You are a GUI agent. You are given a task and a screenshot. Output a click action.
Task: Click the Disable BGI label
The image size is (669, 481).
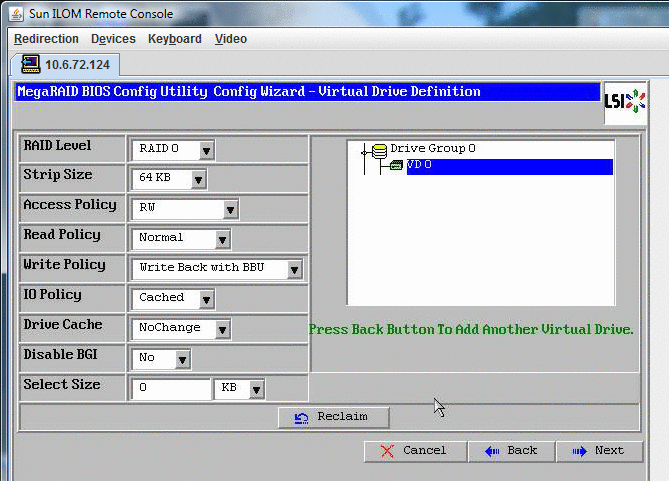point(60,354)
